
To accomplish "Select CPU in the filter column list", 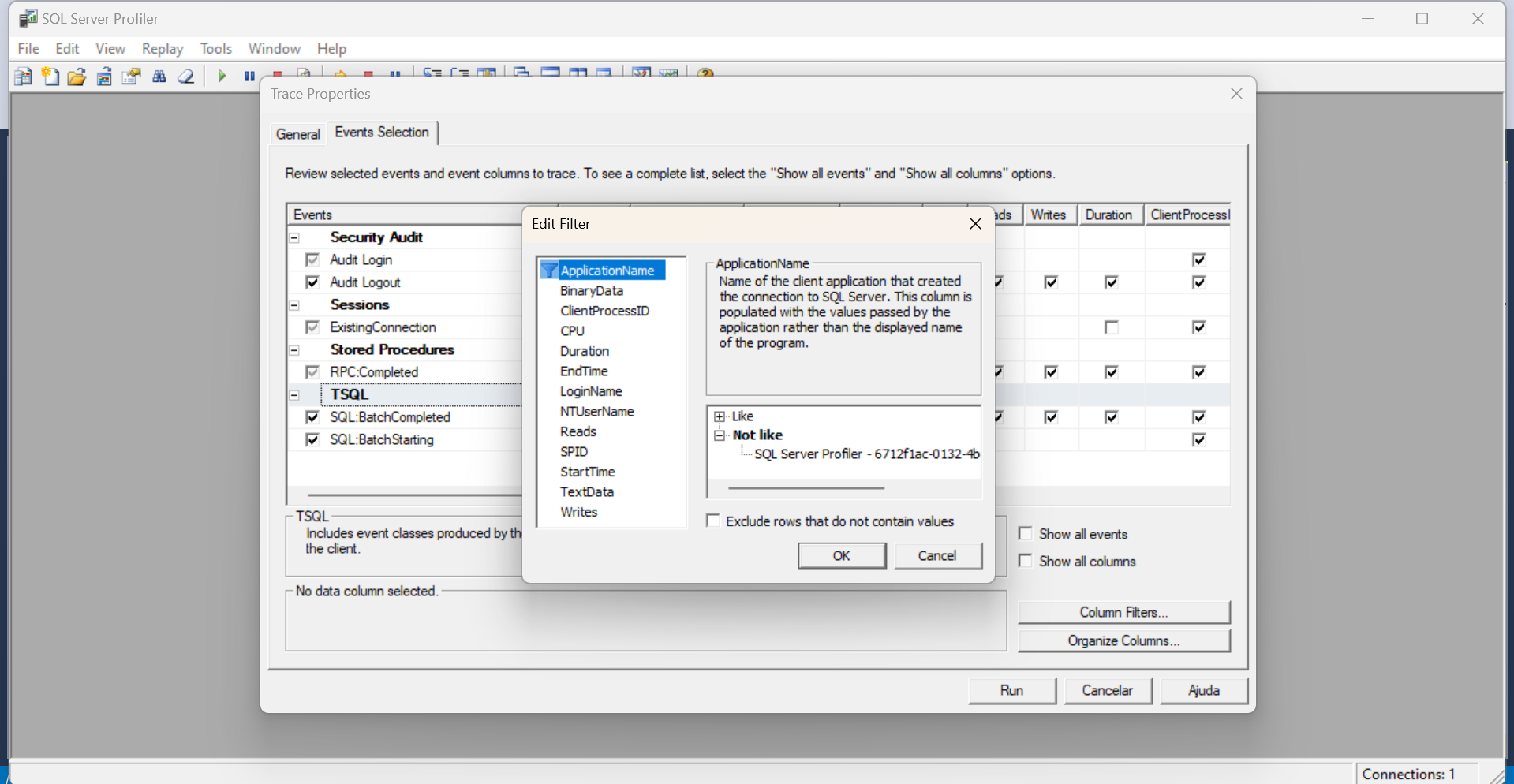I will [x=573, y=331].
